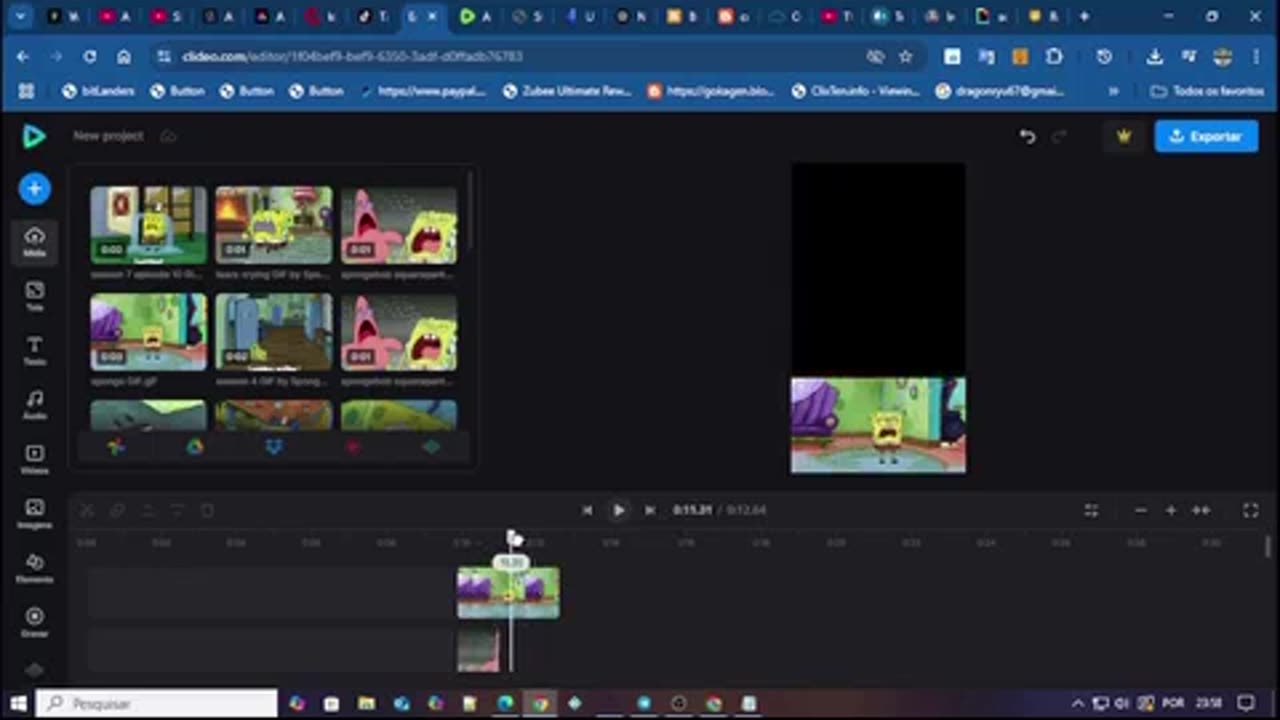This screenshot has height=720, width=1280.
Task: Open the Mídia sidebar panel
Action: [x=34, y=242]
